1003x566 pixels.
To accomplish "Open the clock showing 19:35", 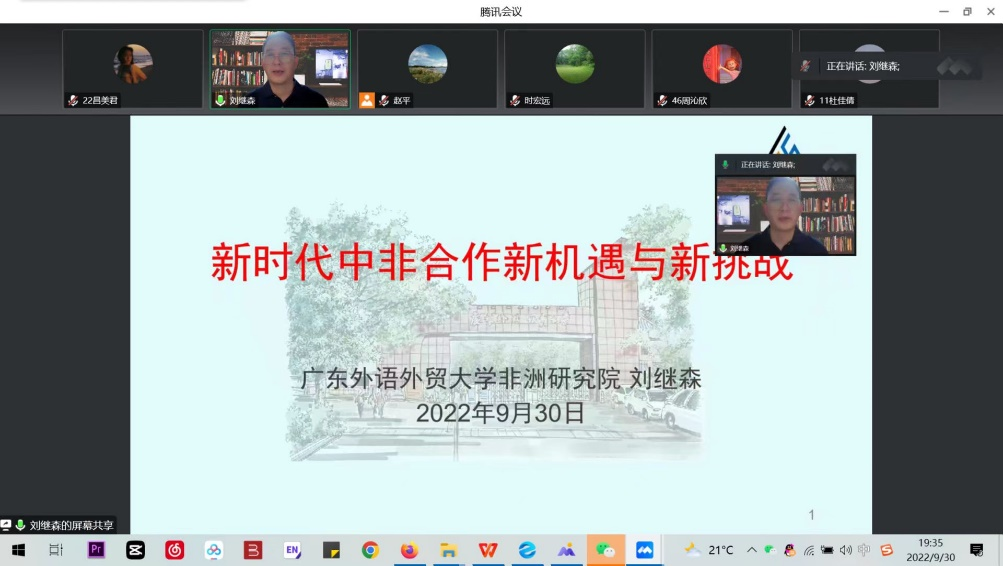I will pyautogui.click(x=930, y=549).
